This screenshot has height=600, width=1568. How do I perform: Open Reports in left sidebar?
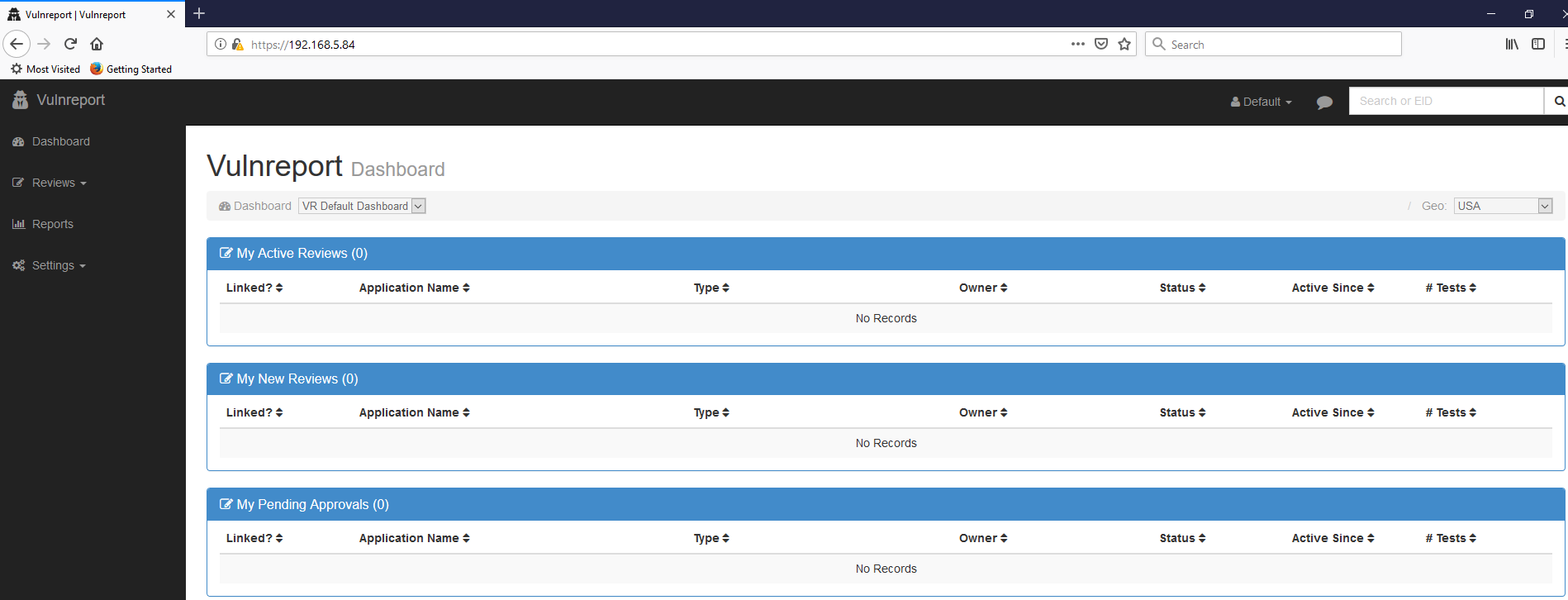[43, 224]
